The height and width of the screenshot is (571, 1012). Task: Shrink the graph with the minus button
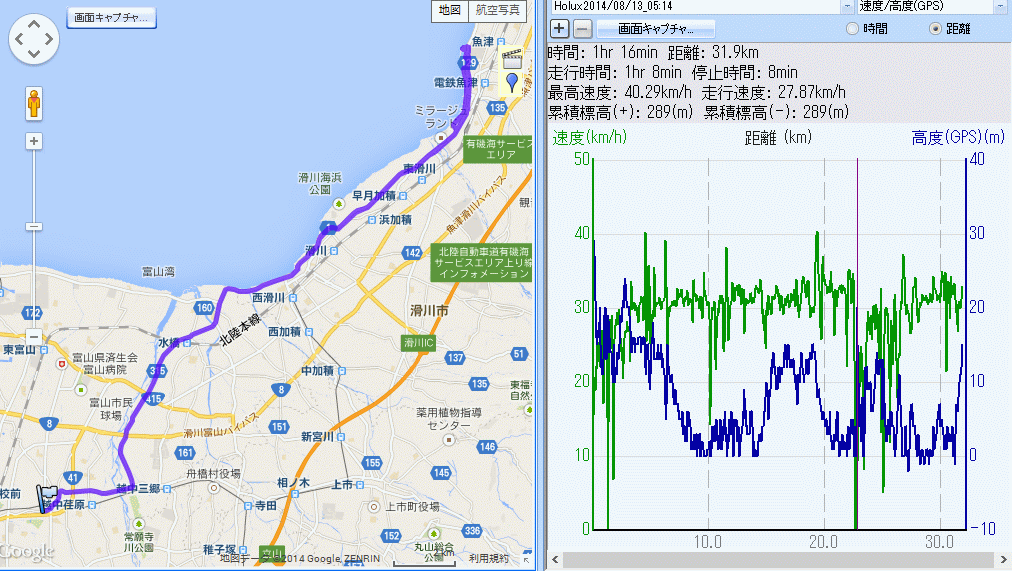point(582,28)
